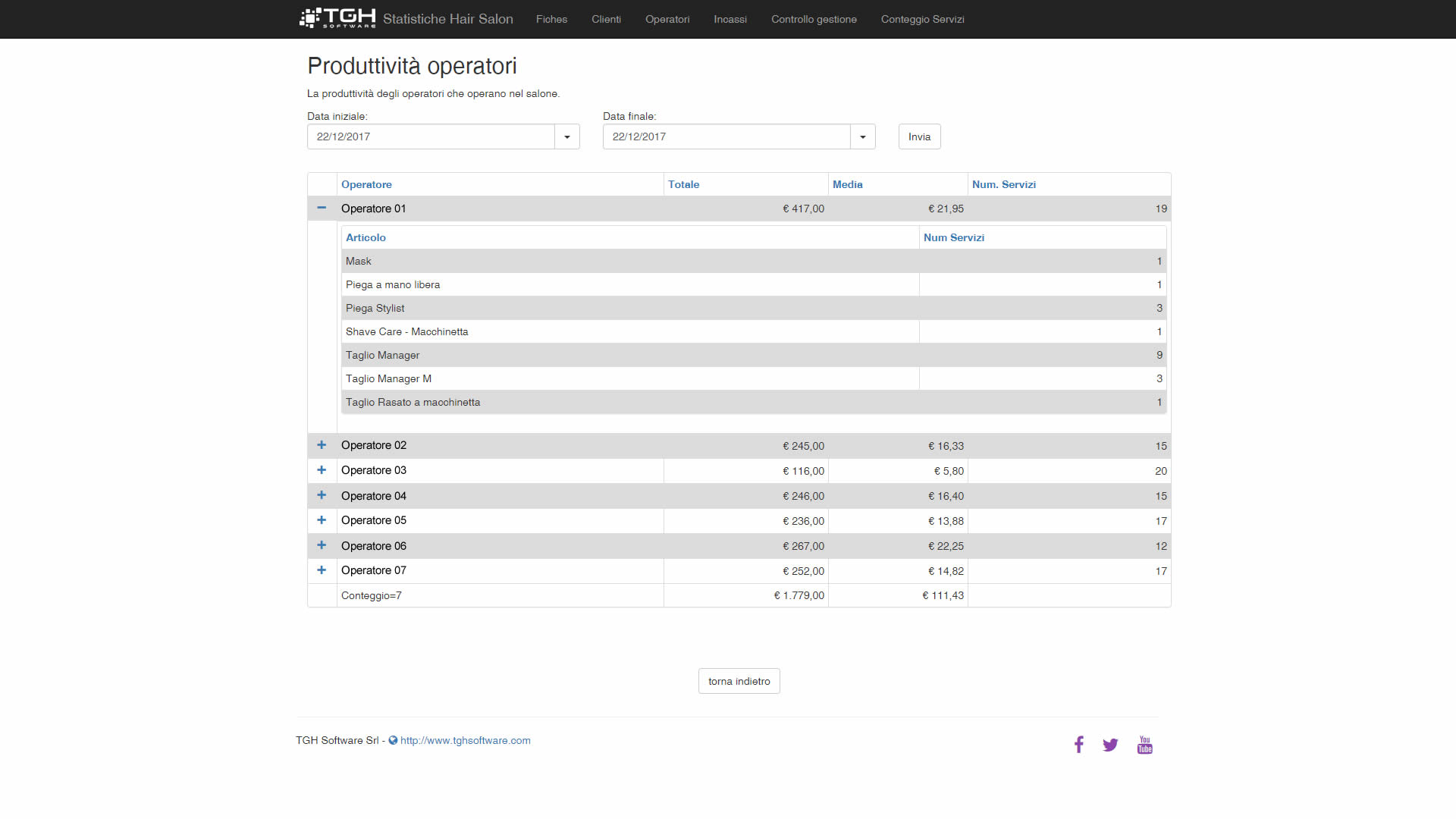The width and height of the screenshot is (1456, 819).
Task: Expand the Operatore 07 row
Action: [x=322, y=570]
